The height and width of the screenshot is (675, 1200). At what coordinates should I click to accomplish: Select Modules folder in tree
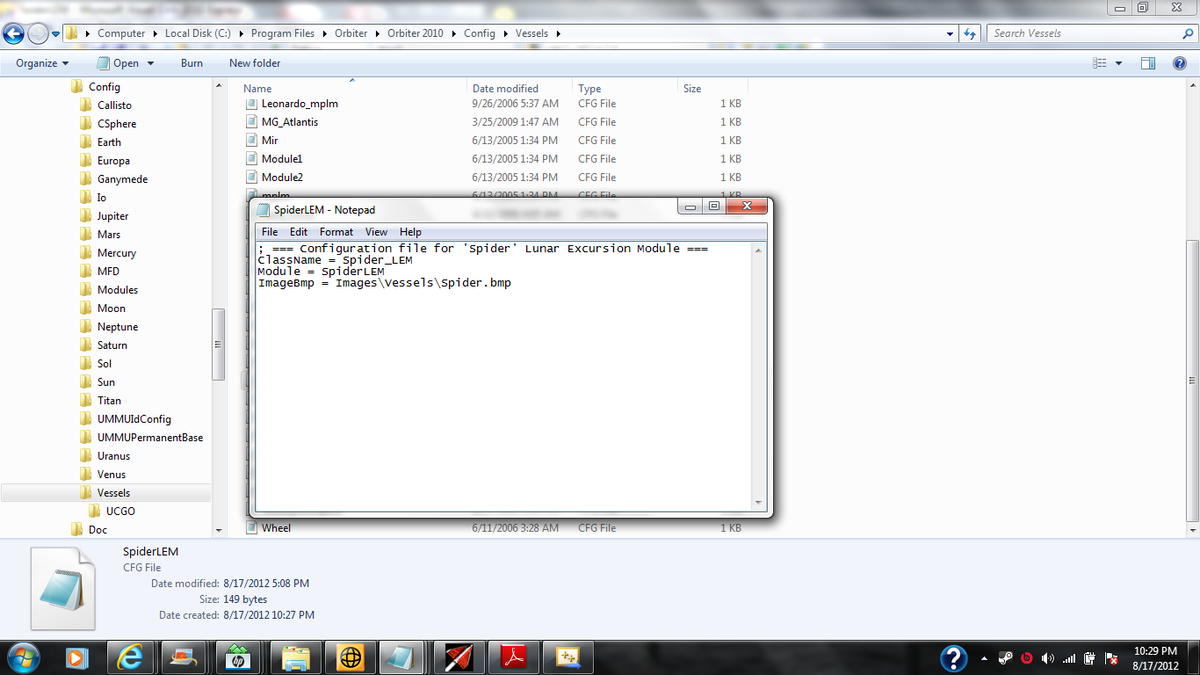(x=117, y=290)
